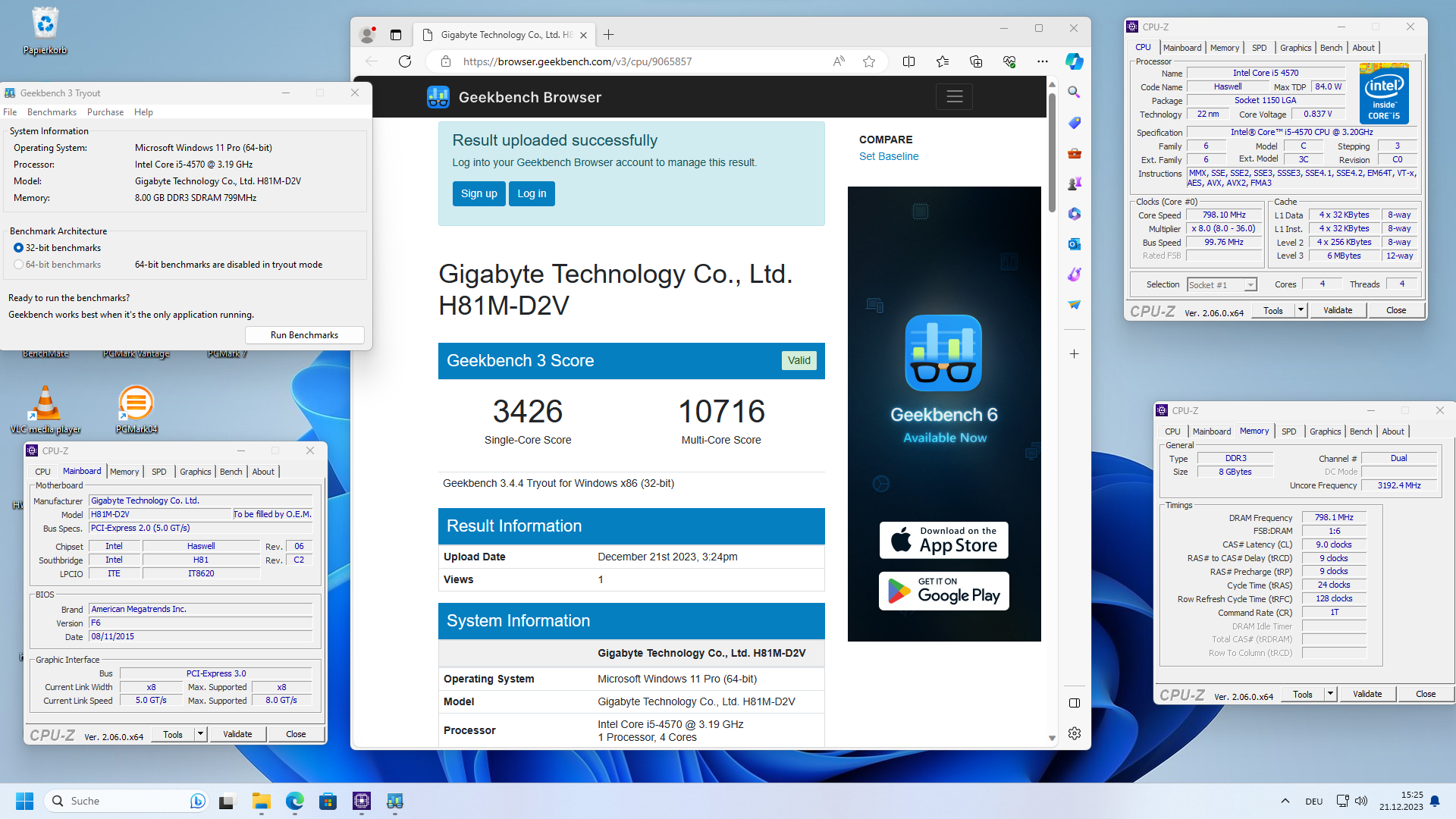Open new tab in Edge
Screen dimensions: 1456x819
[x=608, y=35]
